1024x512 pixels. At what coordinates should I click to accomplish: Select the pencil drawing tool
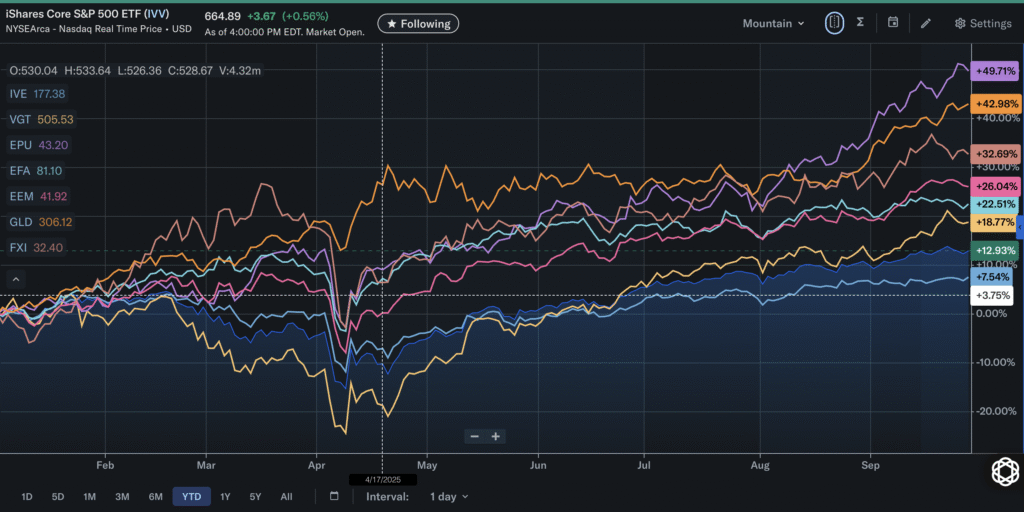pos(926,23)
